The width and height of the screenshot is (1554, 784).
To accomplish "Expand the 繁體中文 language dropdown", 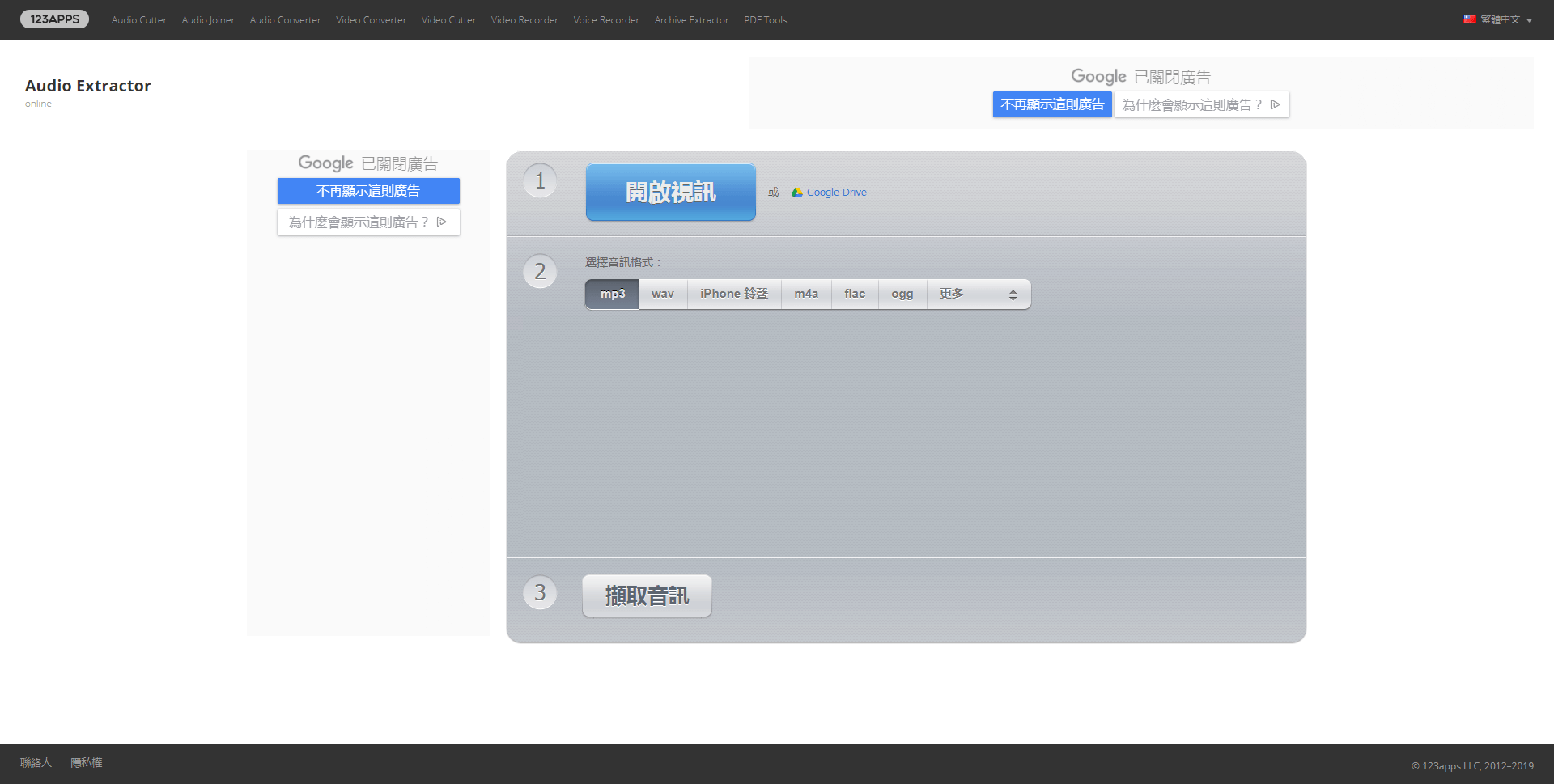I will pos(1498,19).
